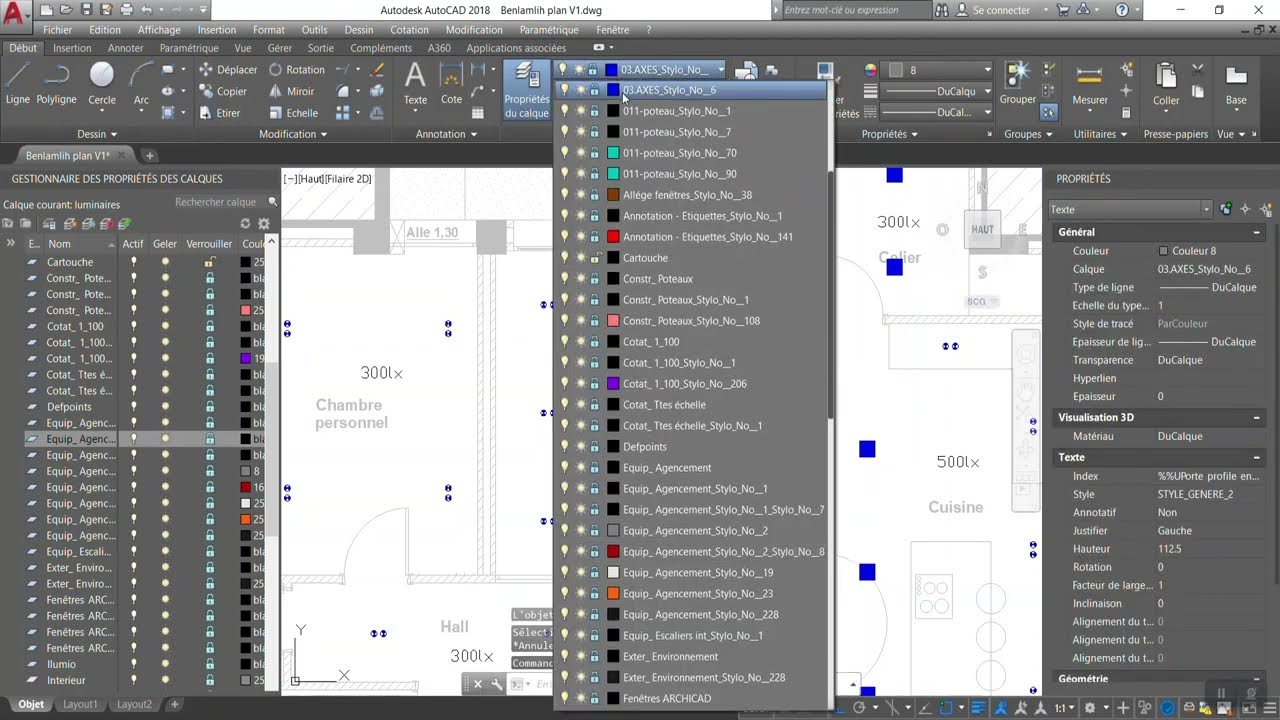
Task: Select the Polyligne tool
Action: point(56,84)
